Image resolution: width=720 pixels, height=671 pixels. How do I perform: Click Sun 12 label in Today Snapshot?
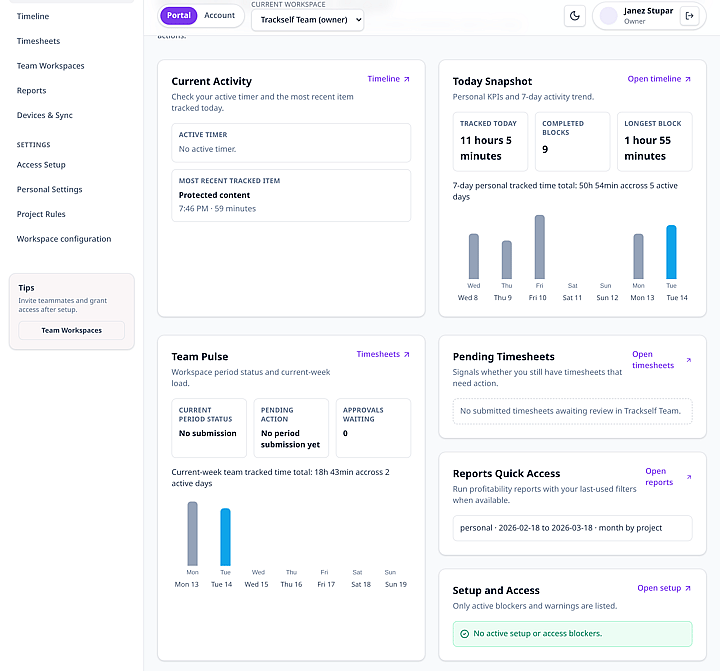pos(607,298)
